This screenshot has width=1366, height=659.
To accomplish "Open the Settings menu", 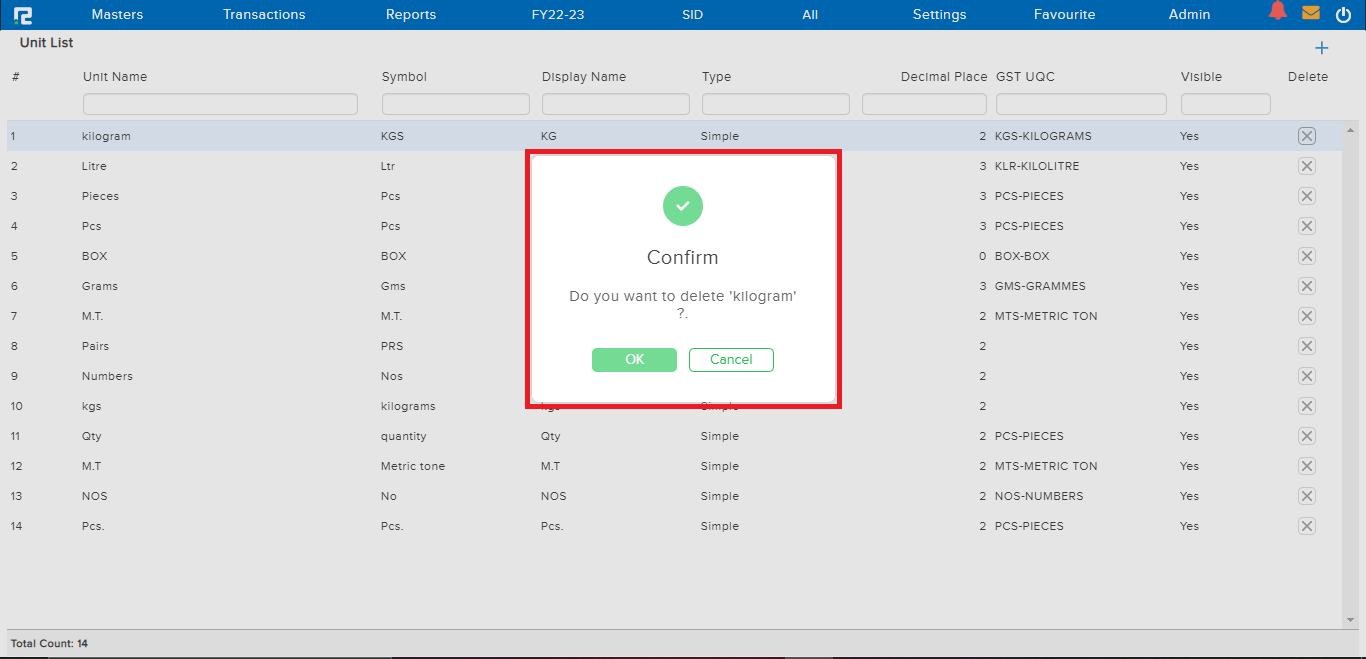I will click(939, 15).
